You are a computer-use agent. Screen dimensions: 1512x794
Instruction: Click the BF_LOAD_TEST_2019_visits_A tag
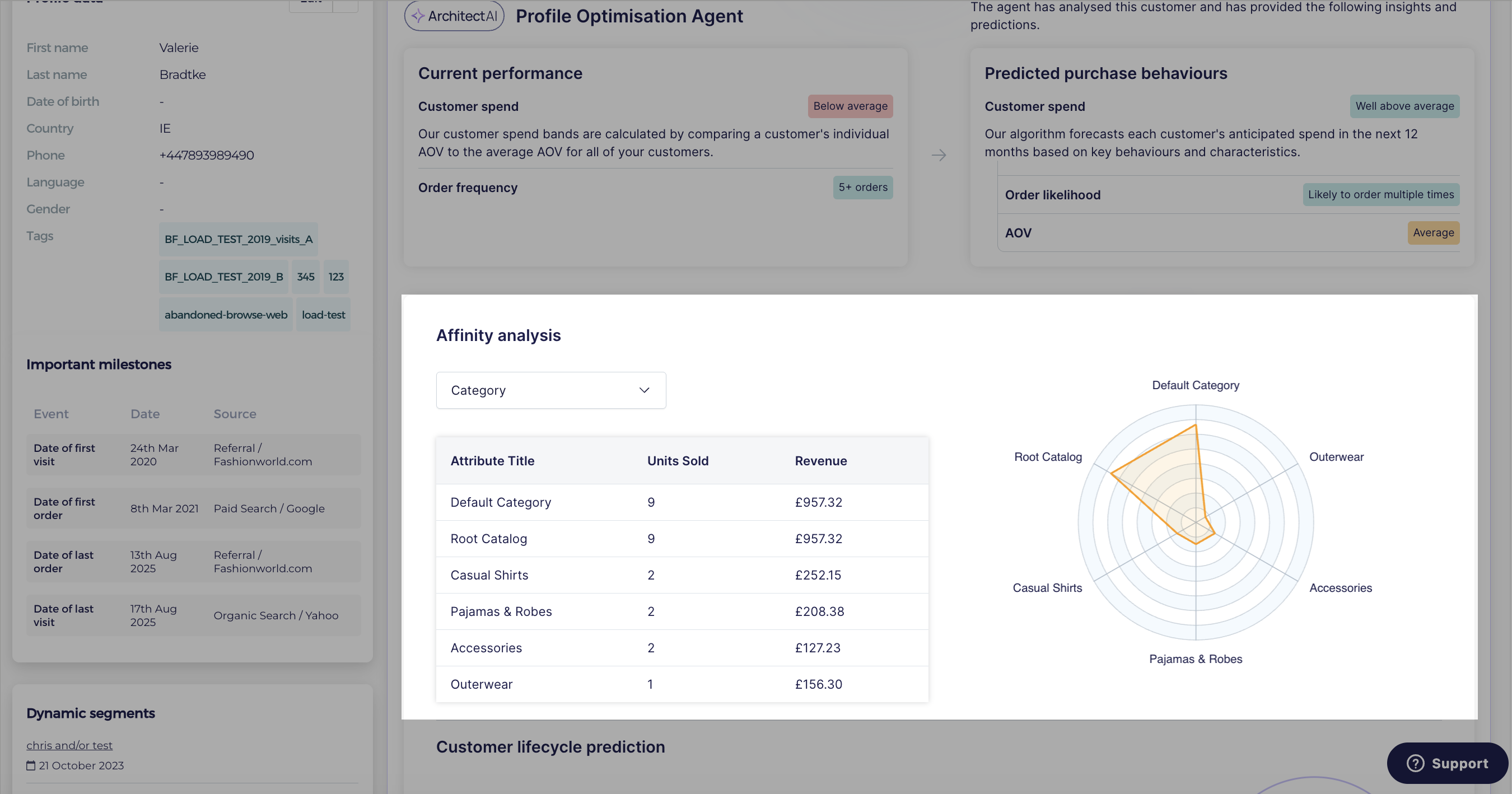[239, 239]
